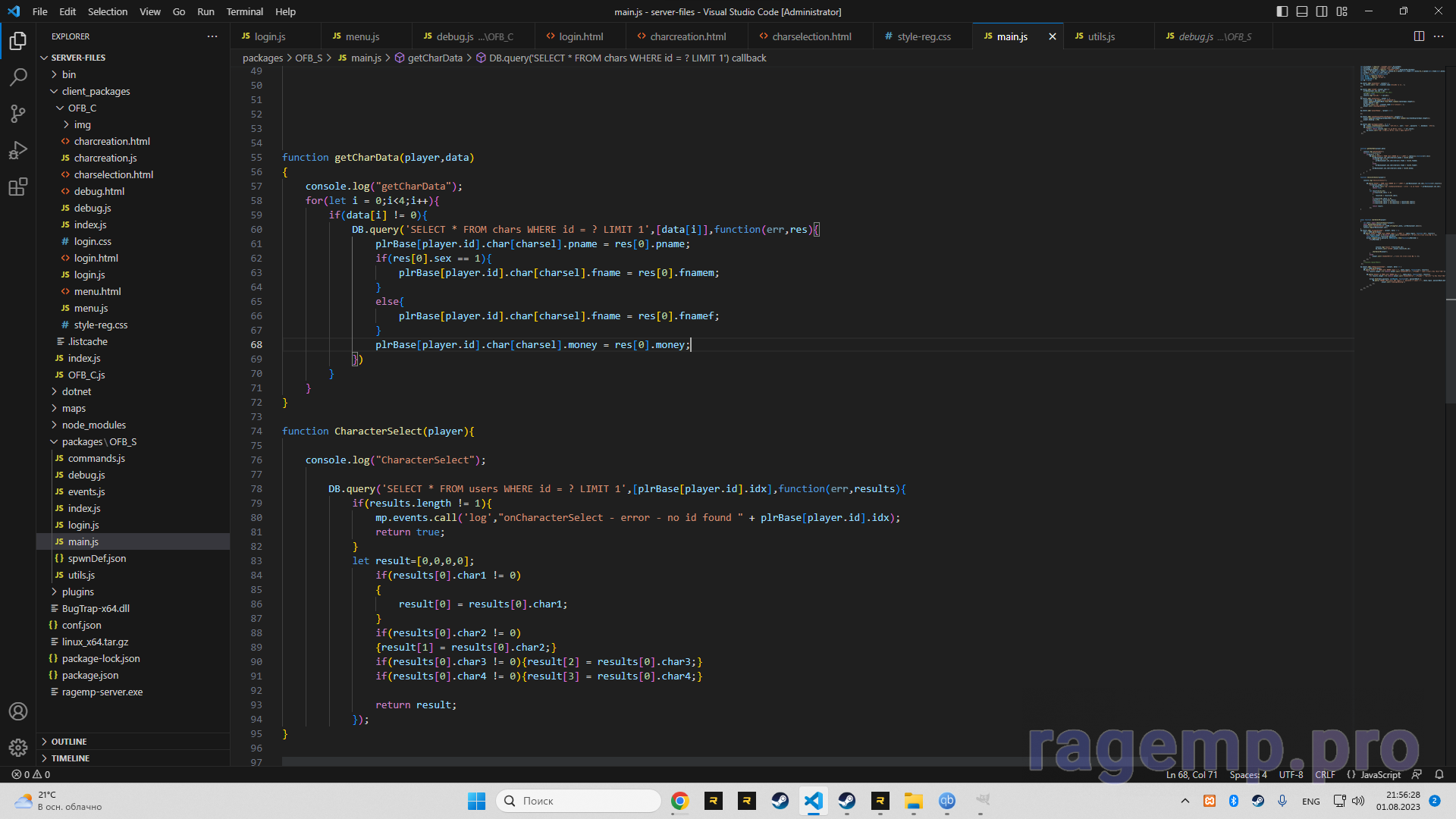Open the File menu

40,11
